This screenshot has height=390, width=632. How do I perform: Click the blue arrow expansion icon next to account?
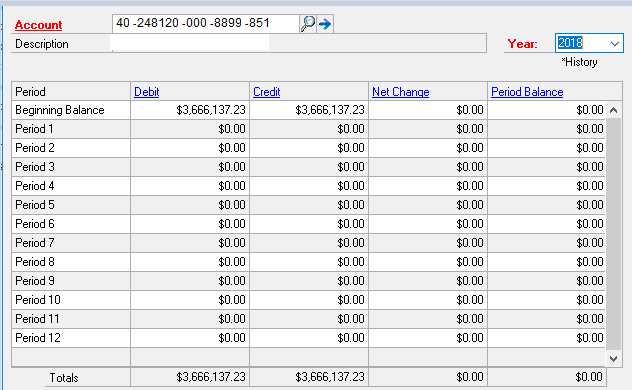(x=325, y=24)
